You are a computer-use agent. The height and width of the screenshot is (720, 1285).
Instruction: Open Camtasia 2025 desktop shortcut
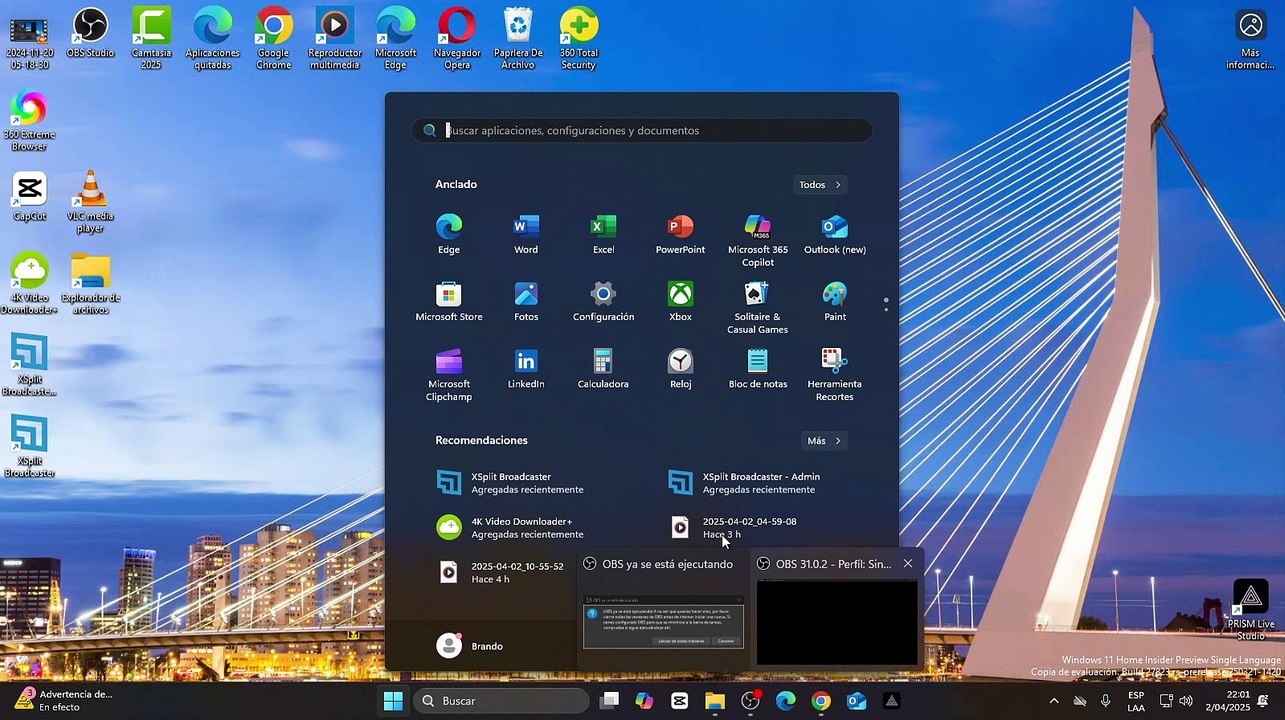(151, 39)
